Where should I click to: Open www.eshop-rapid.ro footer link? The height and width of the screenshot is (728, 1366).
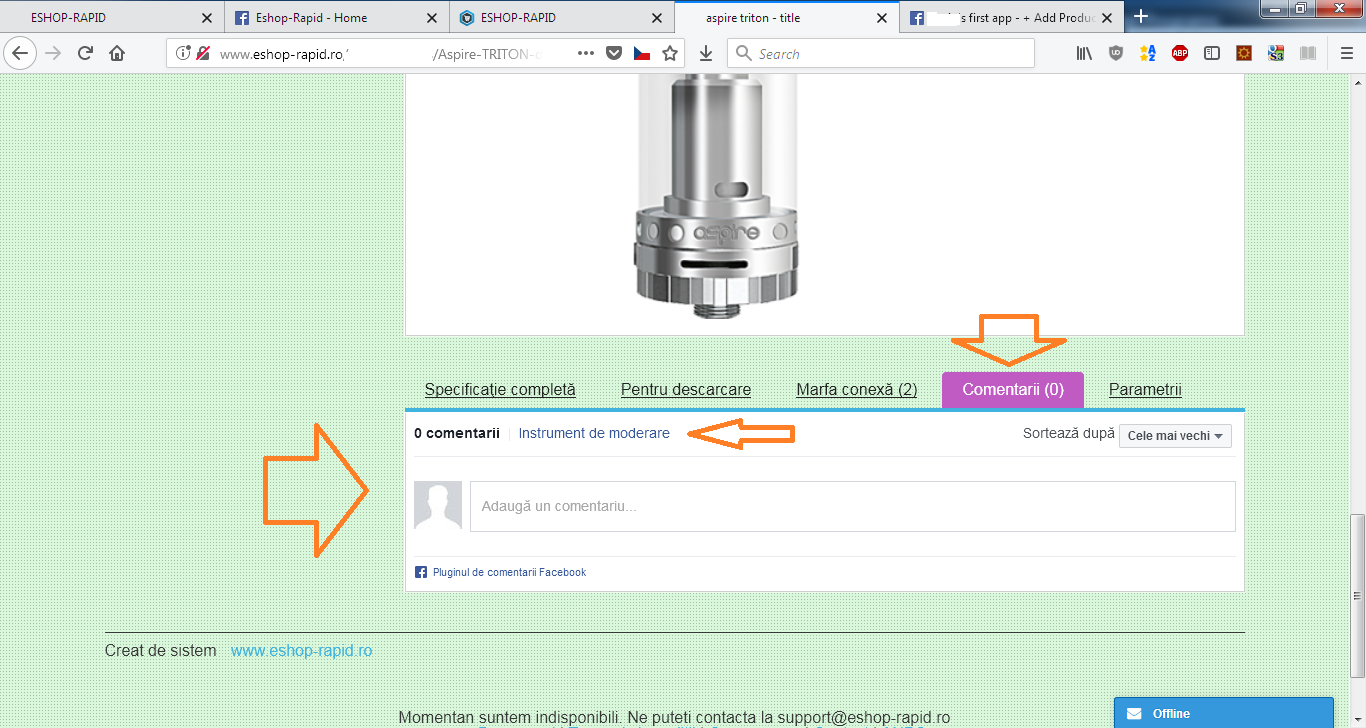(301, 651)
